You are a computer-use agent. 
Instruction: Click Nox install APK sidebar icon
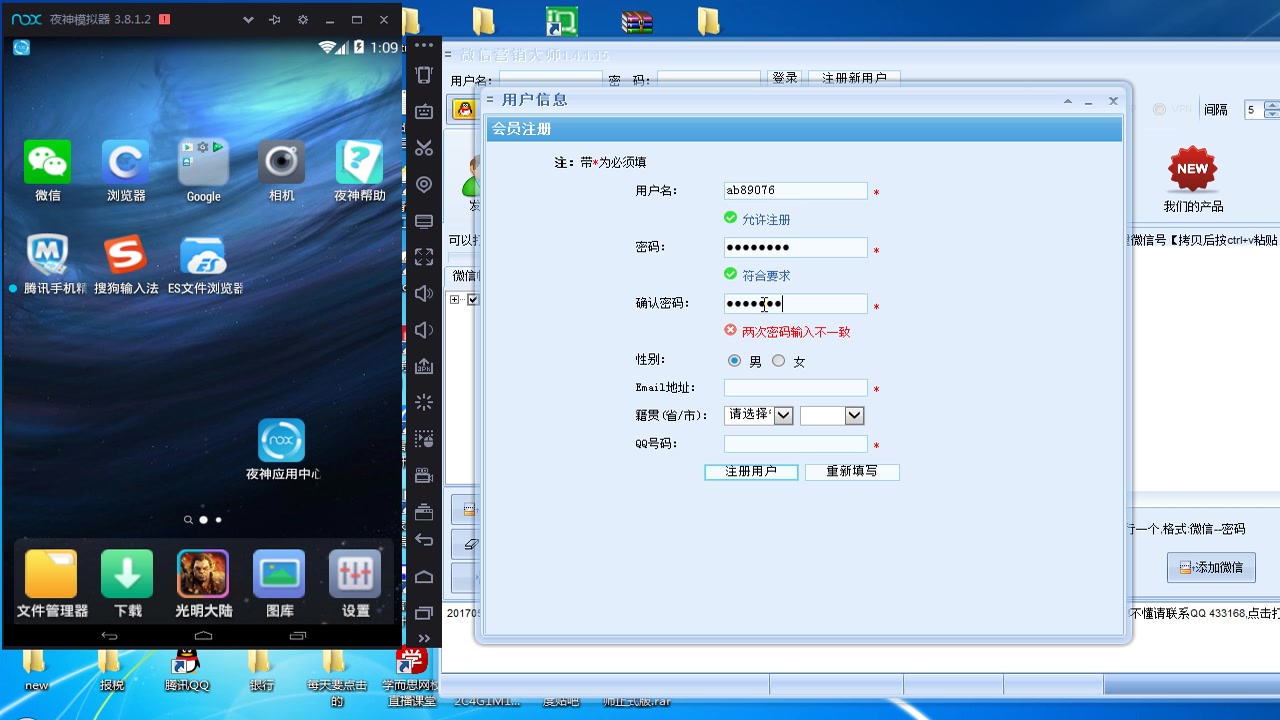pyautogui.click(x=424, y=366)
